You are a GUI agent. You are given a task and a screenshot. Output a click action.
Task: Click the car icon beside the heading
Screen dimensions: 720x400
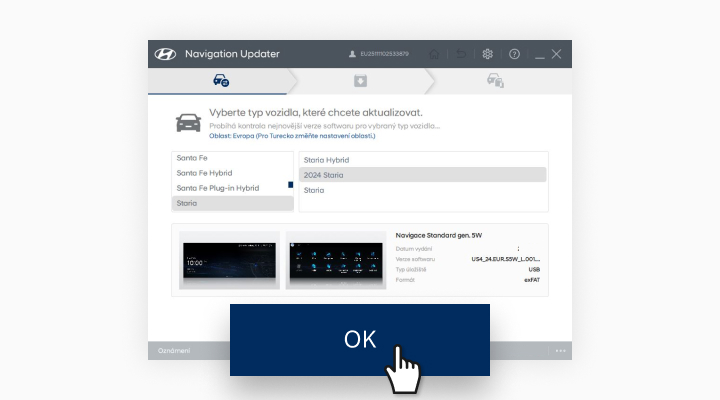pyautogui.click(x=188, y=122)
